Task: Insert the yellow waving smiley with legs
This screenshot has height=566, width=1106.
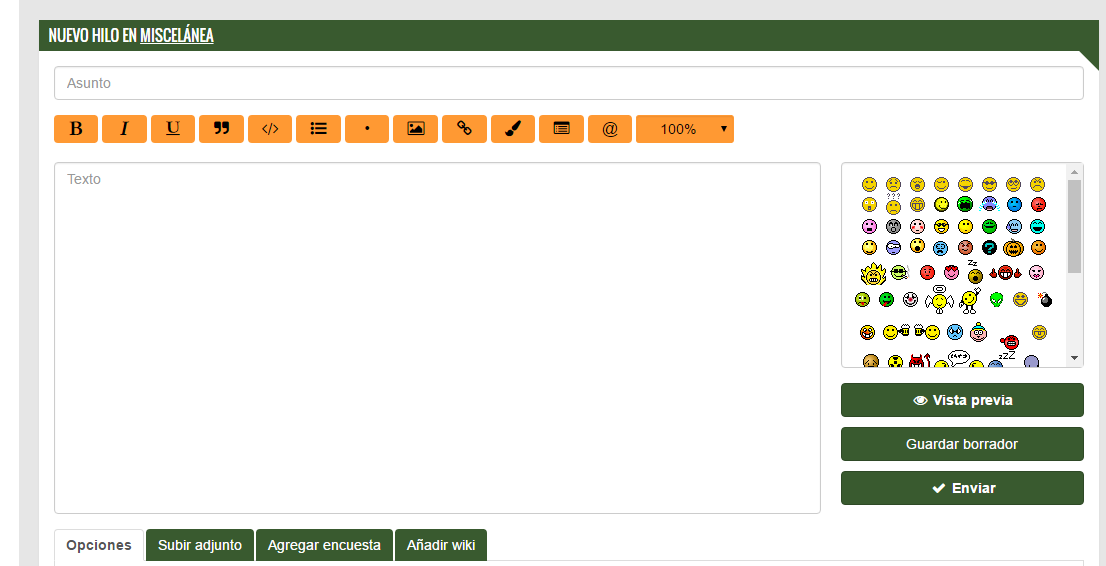Action: tap(970, 300)
